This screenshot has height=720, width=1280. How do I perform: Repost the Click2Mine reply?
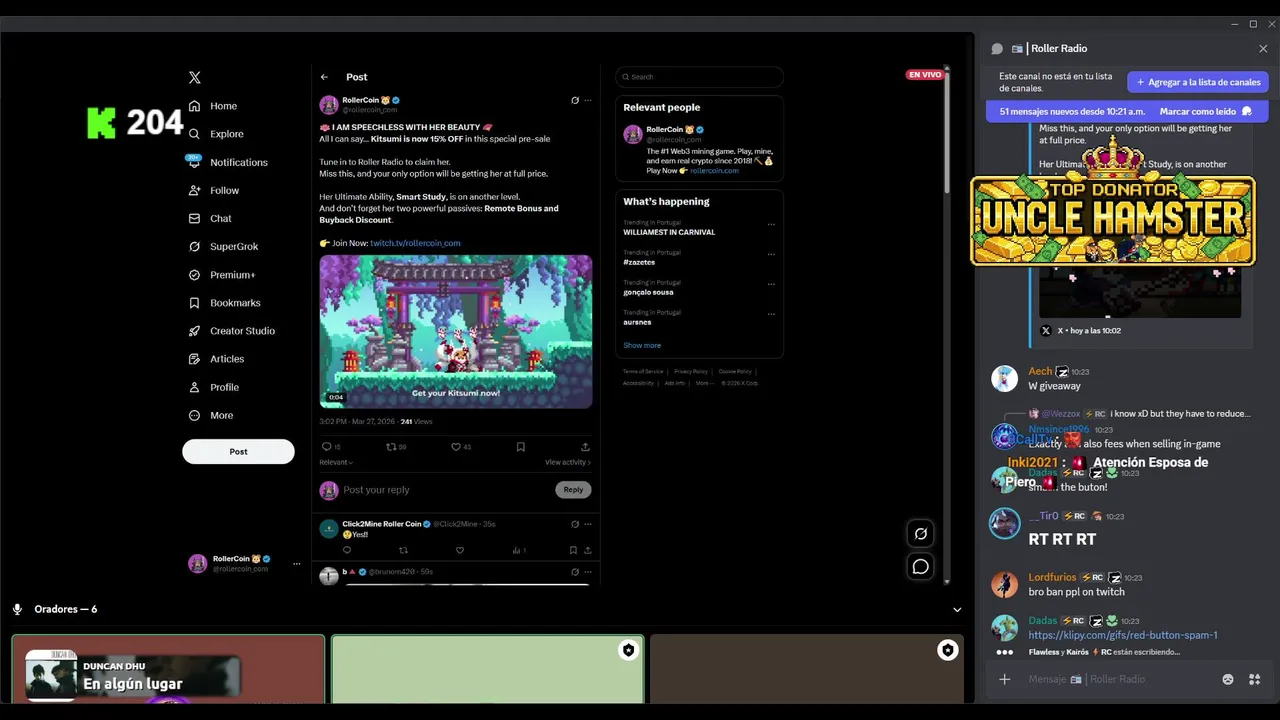(404, 550)
